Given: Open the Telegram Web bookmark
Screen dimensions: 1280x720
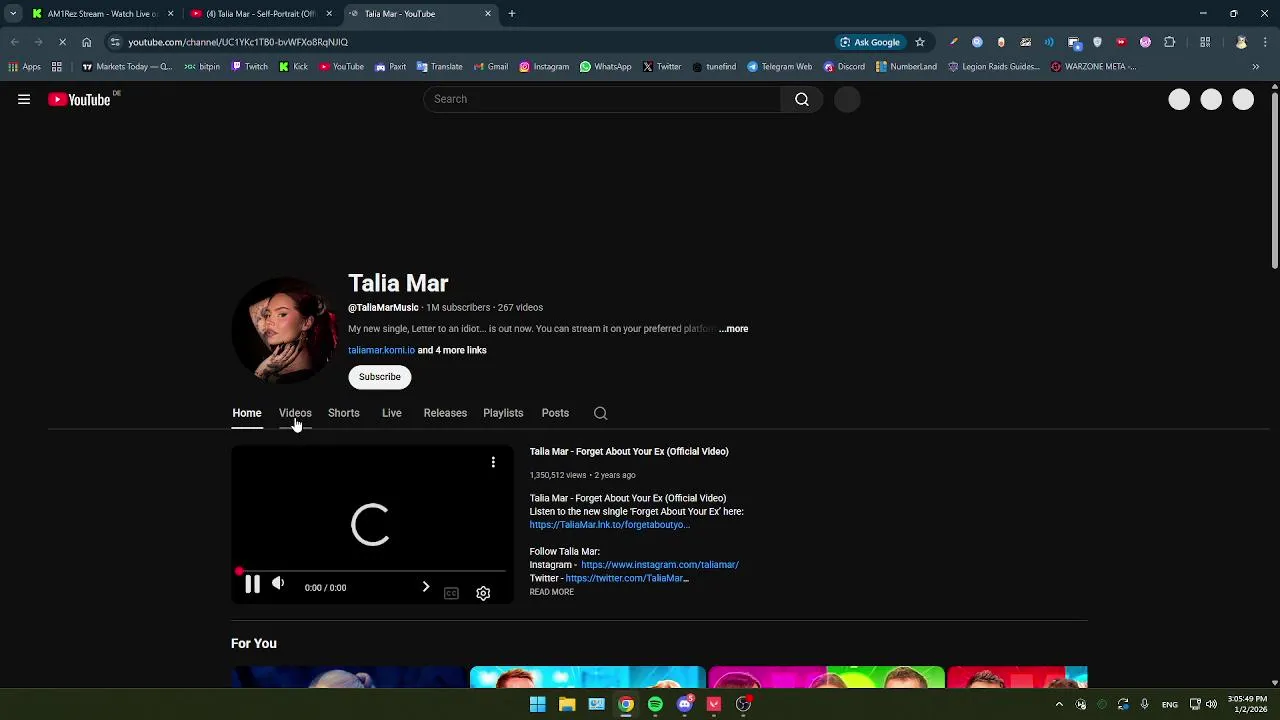Looking at the screenshot, I should (779, 67).
